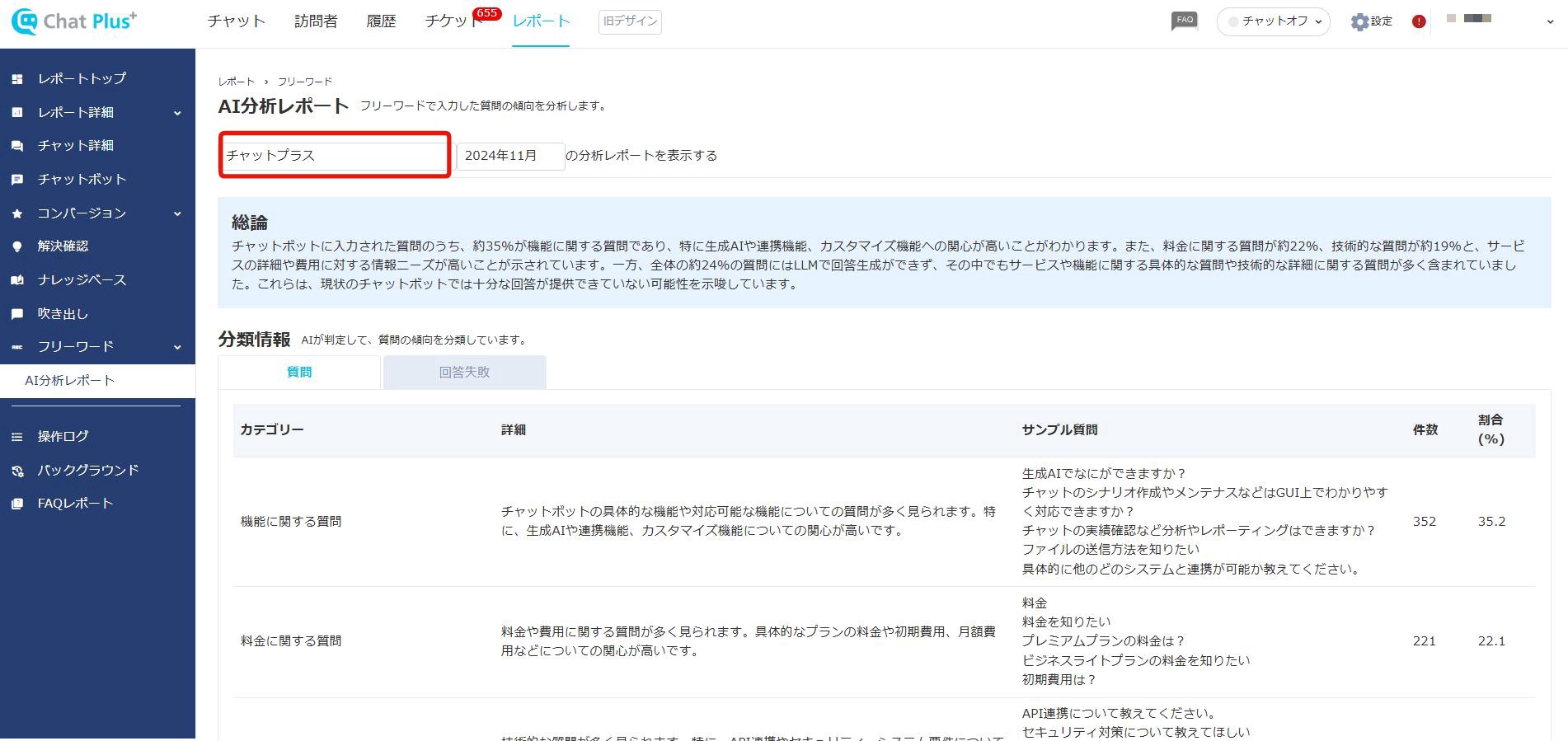
Task: Click the カテゴリー column header
Action: click(x=272, y=429)
